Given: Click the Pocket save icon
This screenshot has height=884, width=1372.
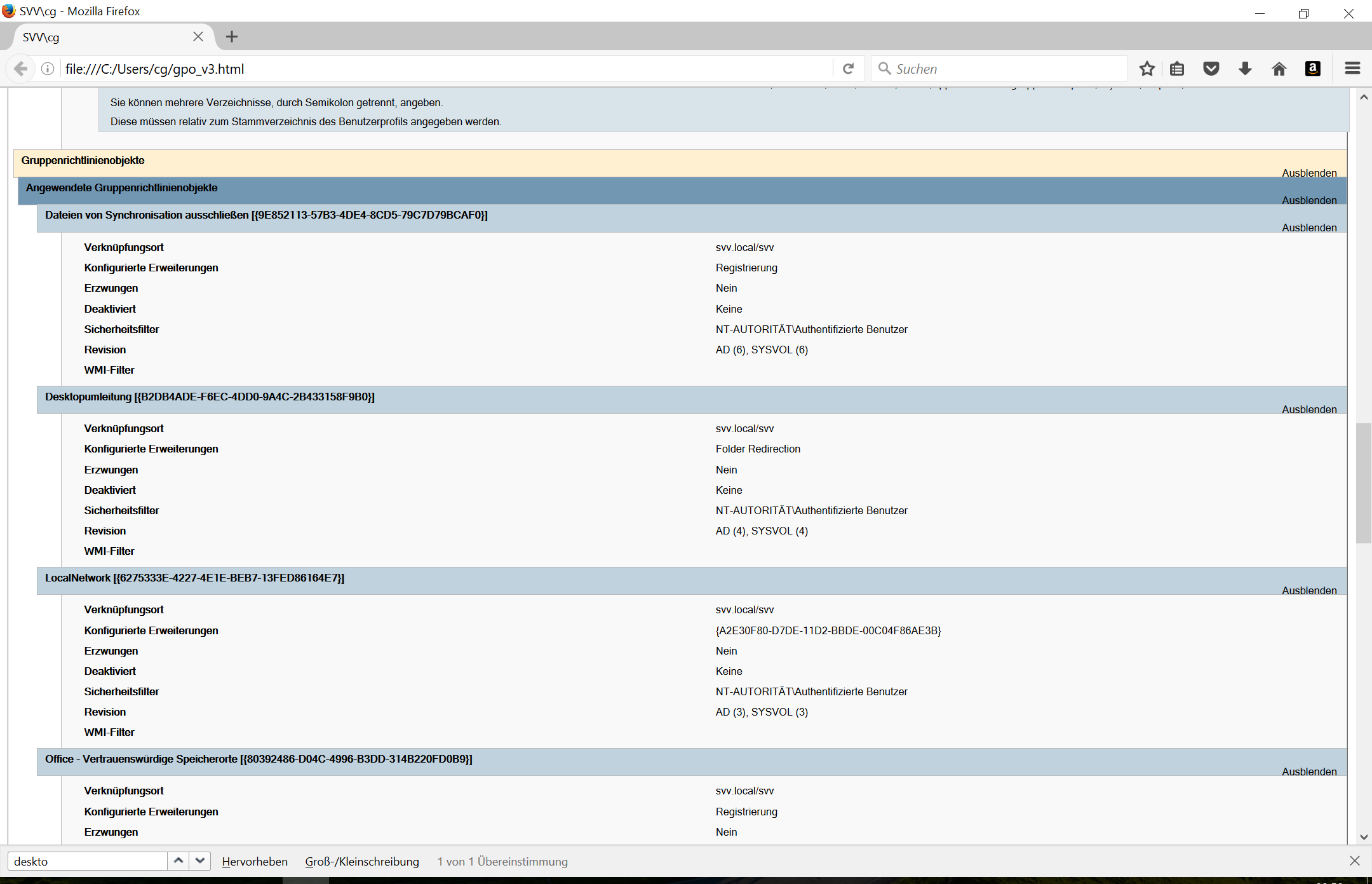Looking at the screenshot, I should (x=1211, y=69).
